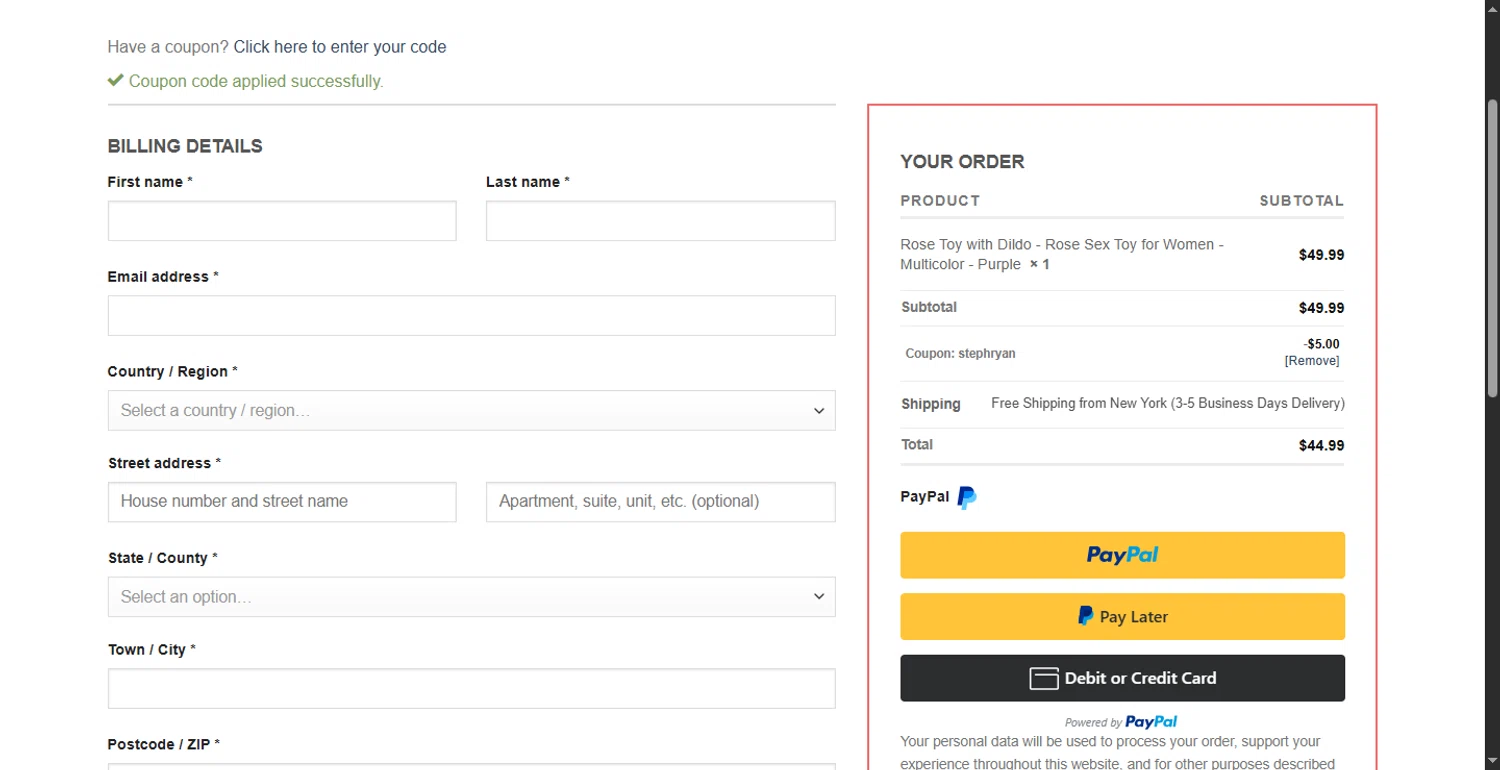Focus the Apartment, suite, unit field
Image resolution: width=1500 pixels, height=770 pixels.
[660, 502]
